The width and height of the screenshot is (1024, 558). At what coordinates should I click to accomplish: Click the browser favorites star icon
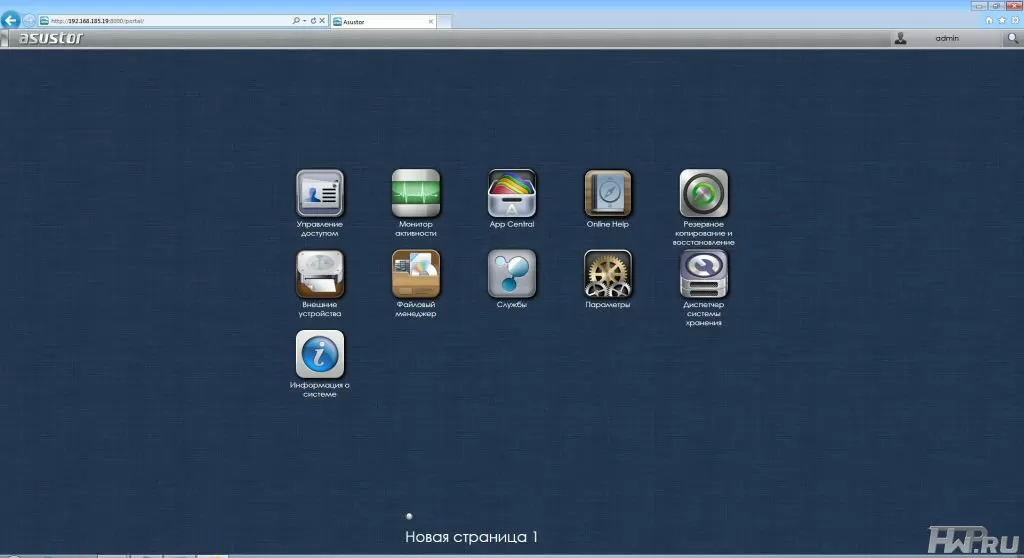[x=1002, y=21]
